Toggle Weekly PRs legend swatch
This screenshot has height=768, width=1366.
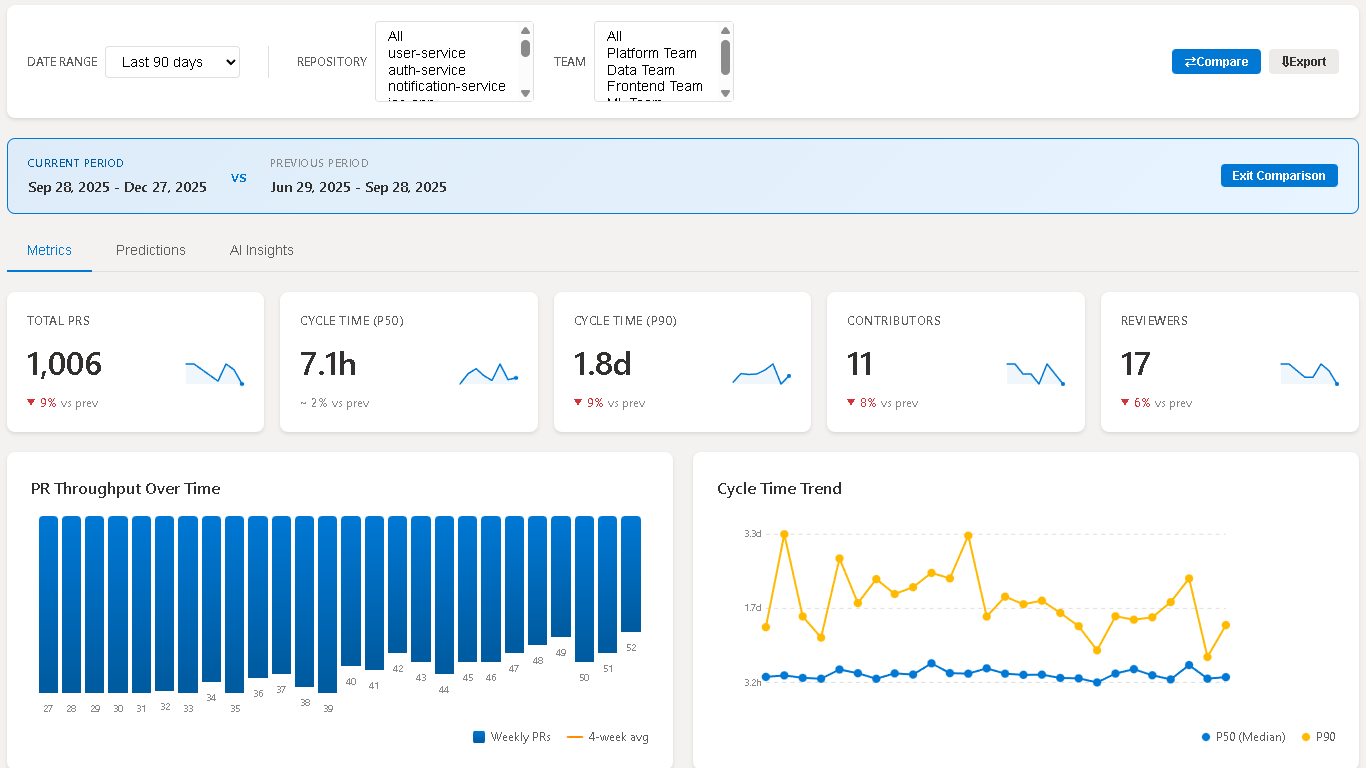click(479, 737)
